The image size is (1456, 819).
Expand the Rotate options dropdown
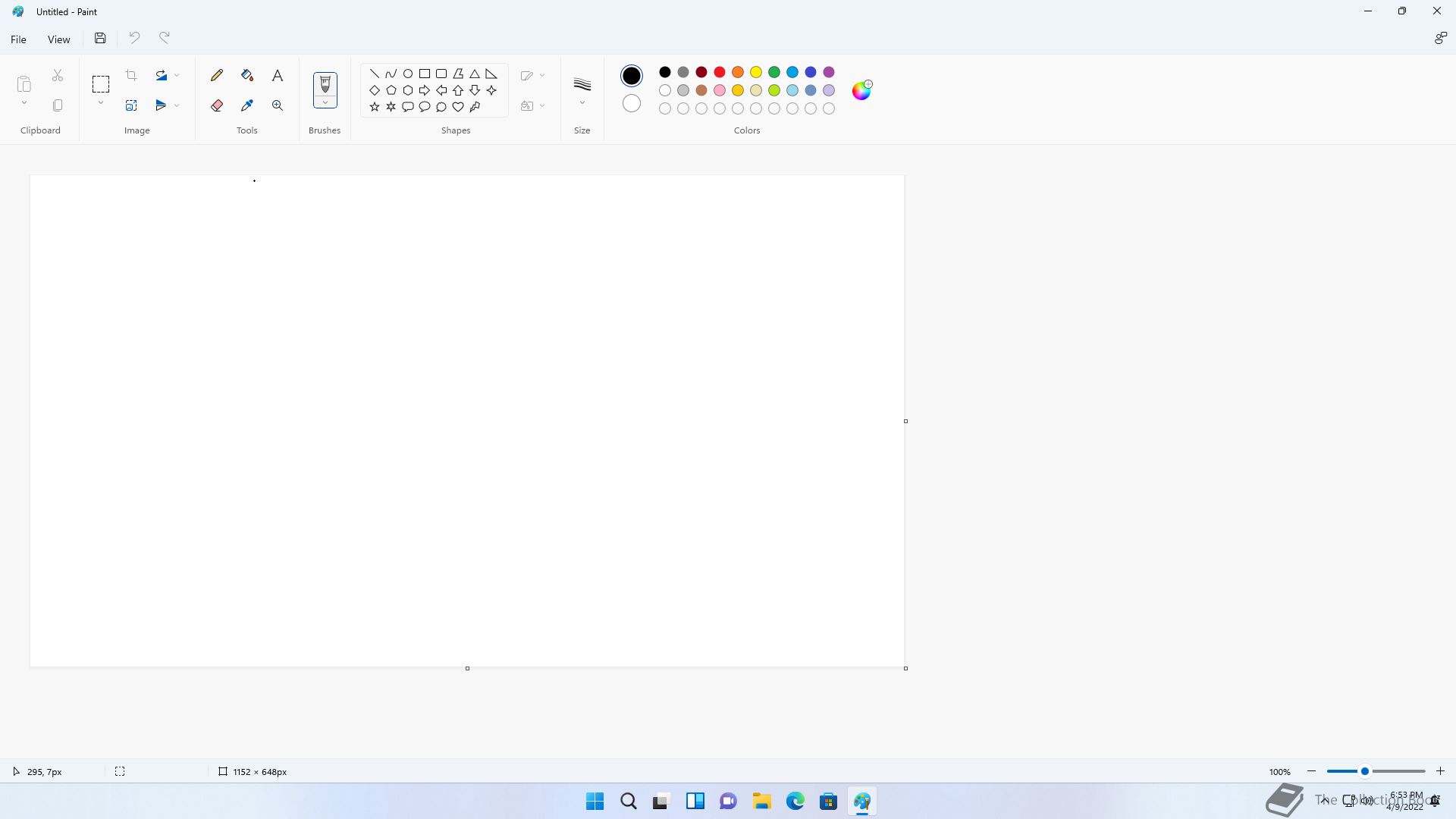pos(177,75)
